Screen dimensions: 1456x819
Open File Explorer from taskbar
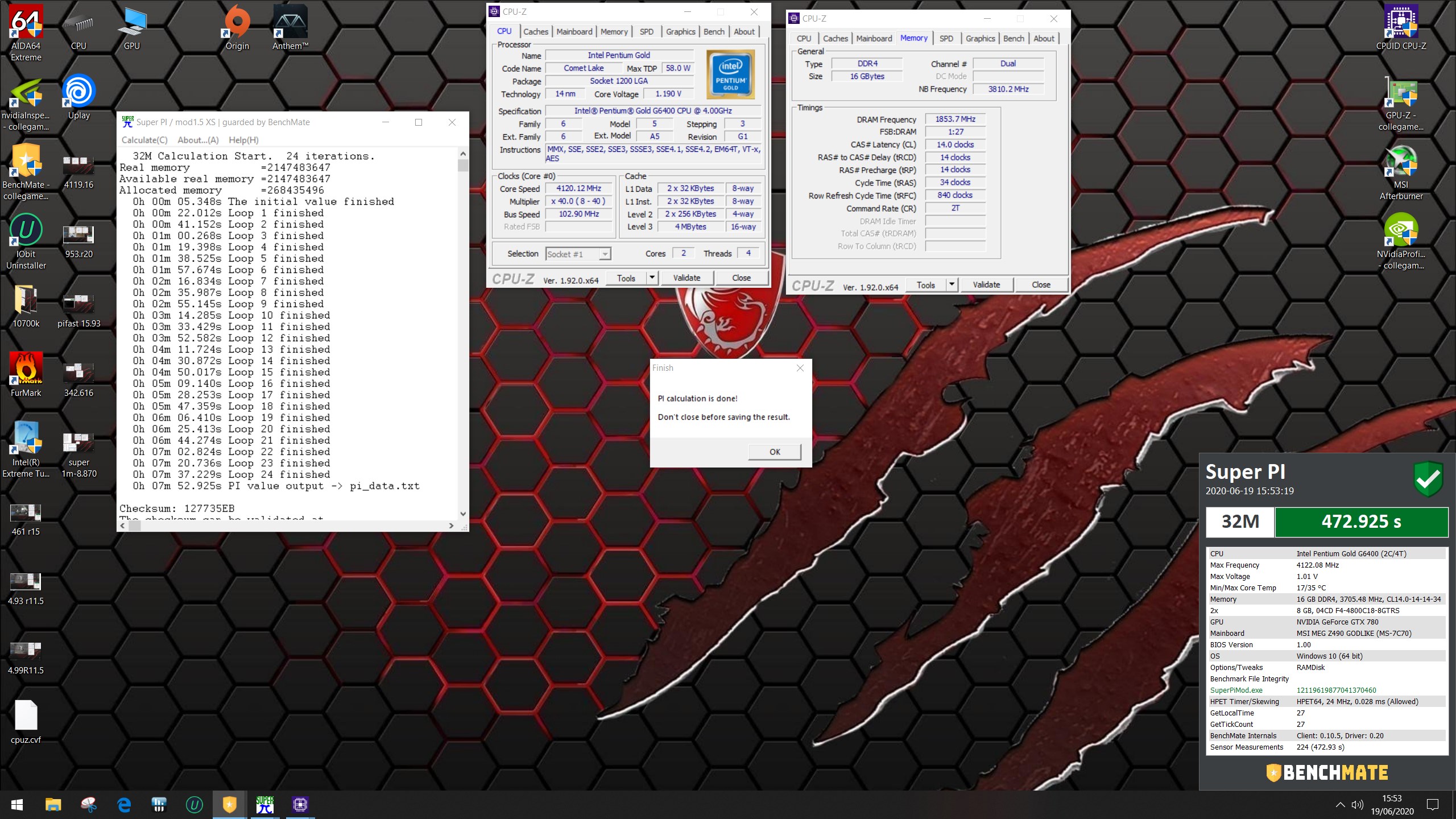pos(53,805)
